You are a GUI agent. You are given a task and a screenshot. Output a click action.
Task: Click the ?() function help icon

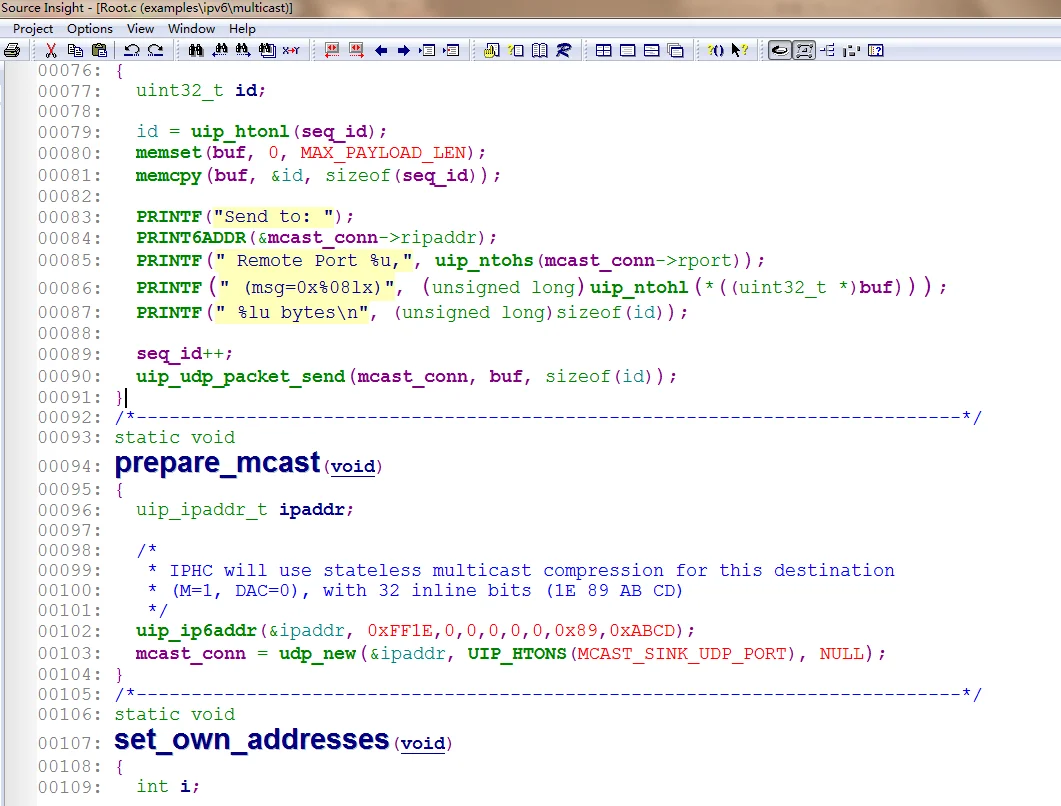click(x=715, y=50)
